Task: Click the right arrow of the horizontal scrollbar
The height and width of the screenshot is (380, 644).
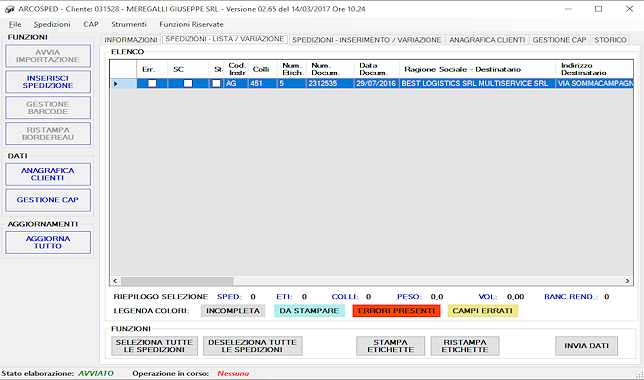Action: pyautogui.click(x=627, y=281)
